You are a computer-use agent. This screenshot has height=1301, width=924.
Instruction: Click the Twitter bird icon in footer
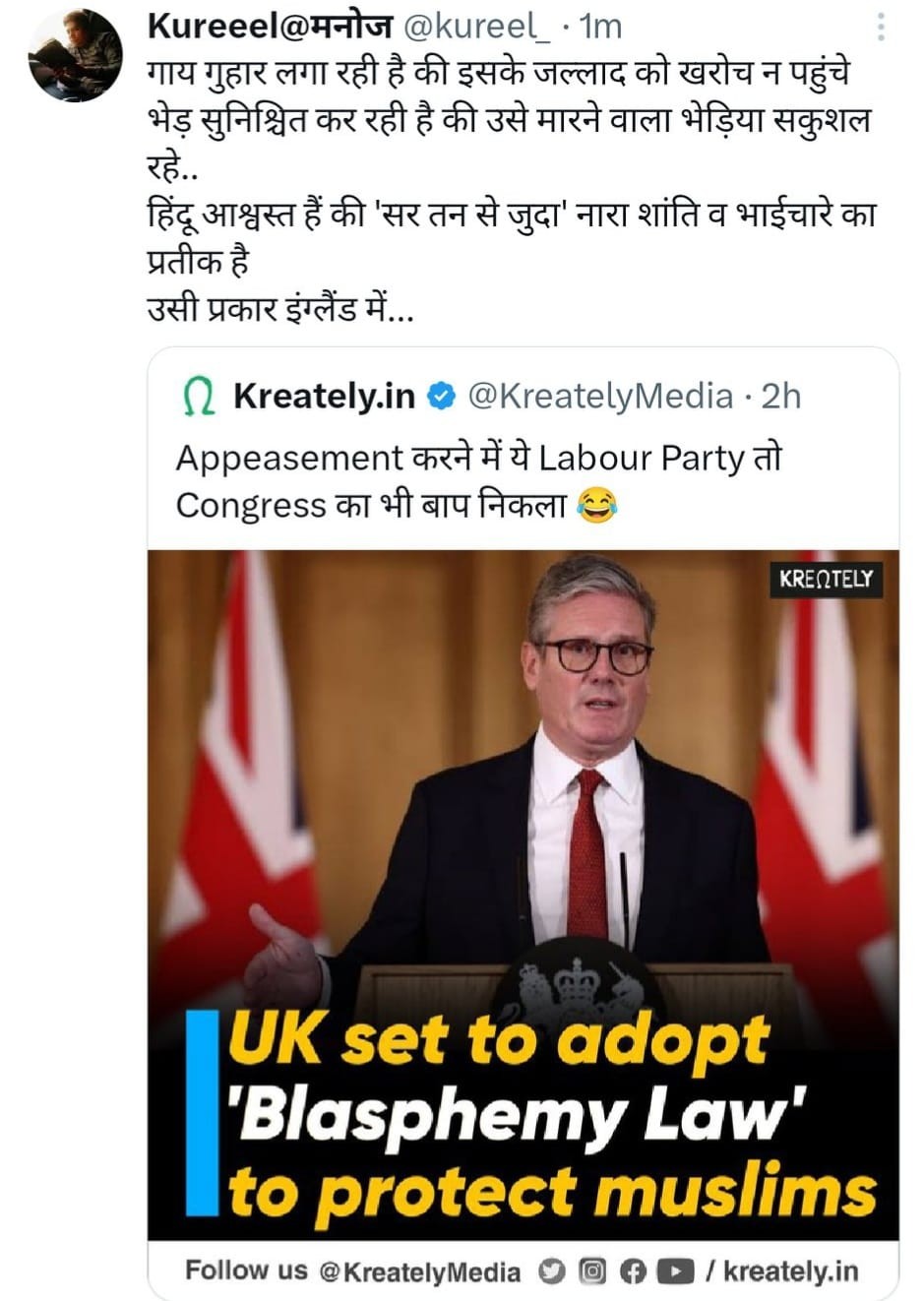click(552, 1271)
